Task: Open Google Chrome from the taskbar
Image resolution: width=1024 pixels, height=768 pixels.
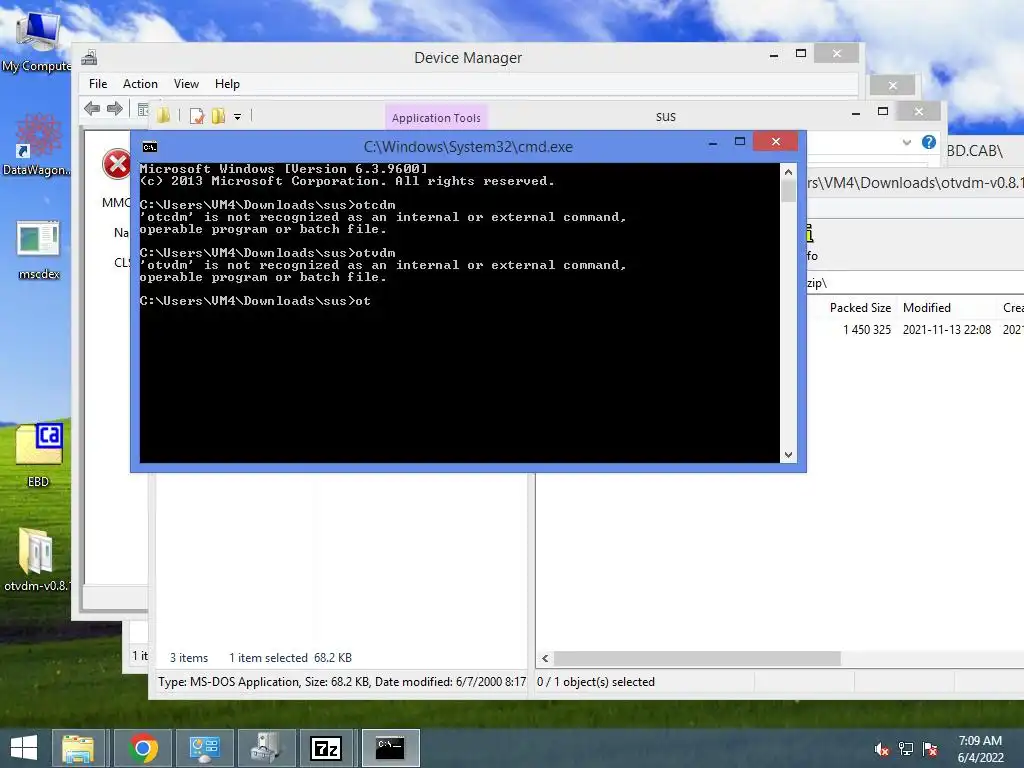Action: click(x=143, y=748)
